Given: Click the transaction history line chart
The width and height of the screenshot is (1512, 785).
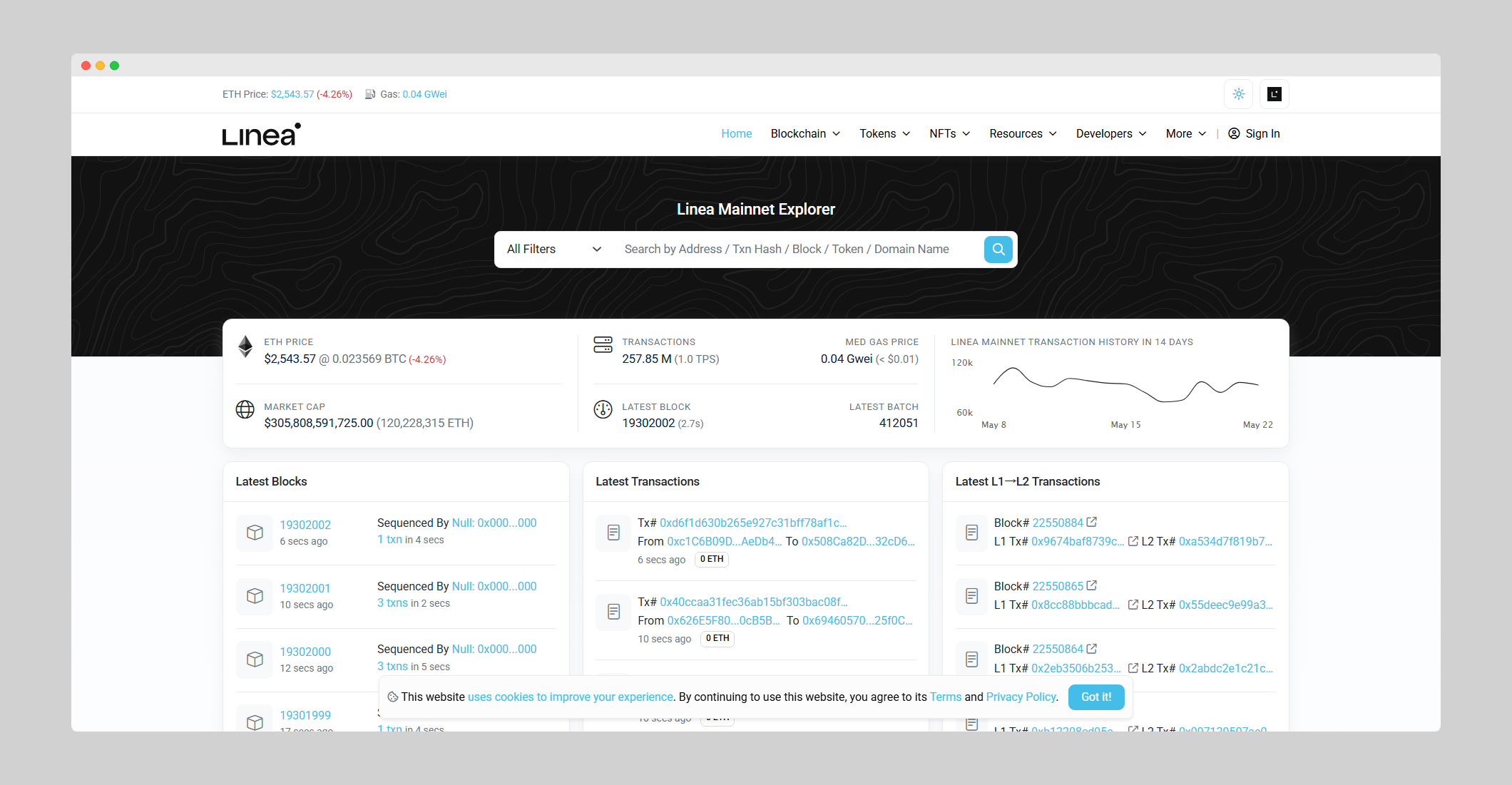Looking at the screenshot, I should 1125,385.
